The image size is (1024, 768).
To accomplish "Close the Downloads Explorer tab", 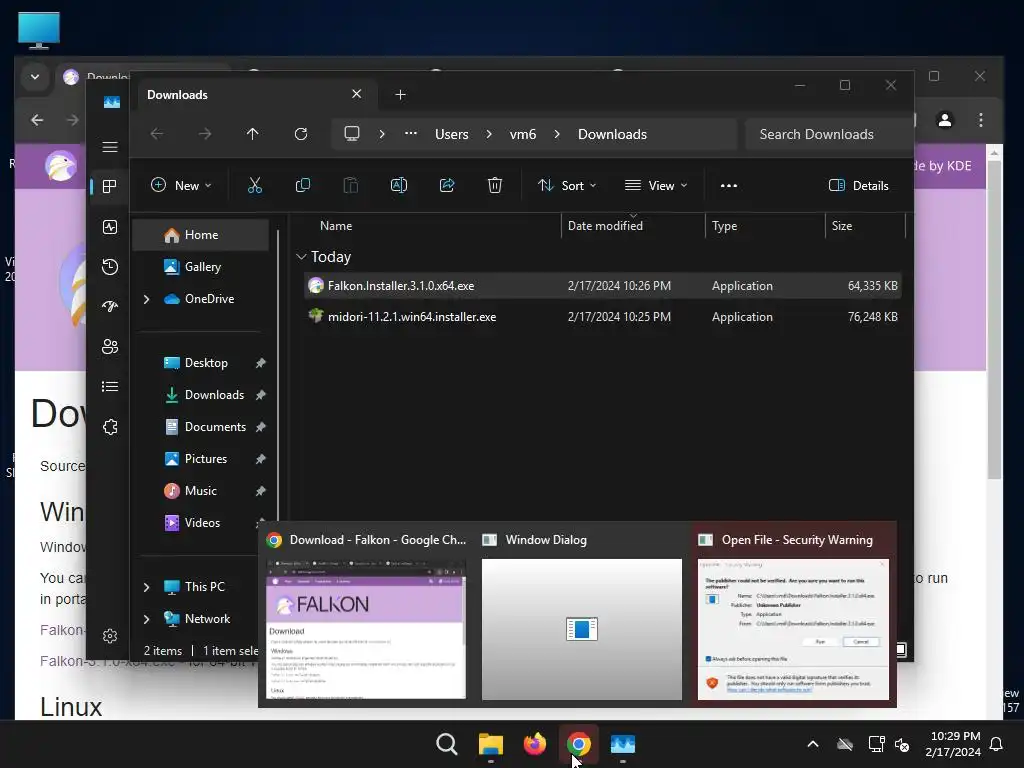I will pos(357,94).
